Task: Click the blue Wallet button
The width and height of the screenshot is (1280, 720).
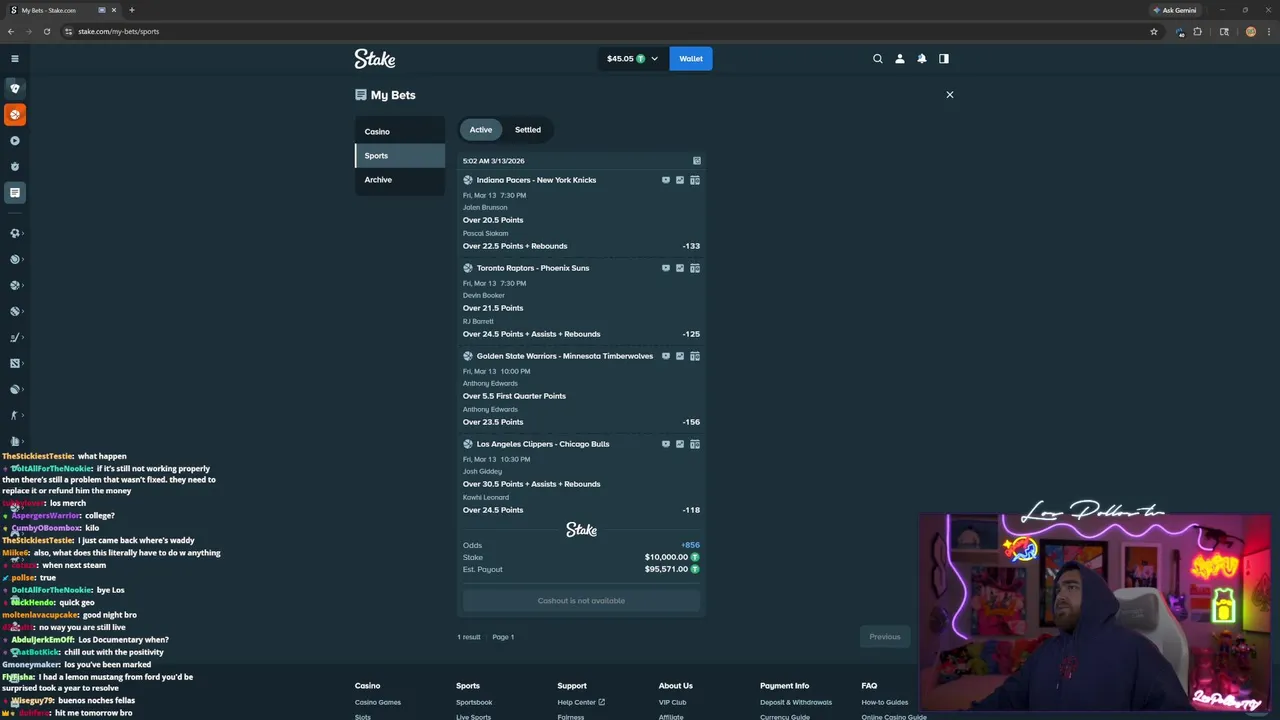Action: point(691,59)
